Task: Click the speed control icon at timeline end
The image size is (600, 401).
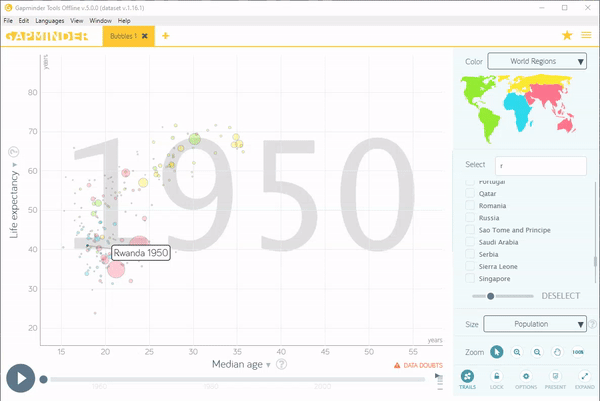Action: tap(439, 380)
